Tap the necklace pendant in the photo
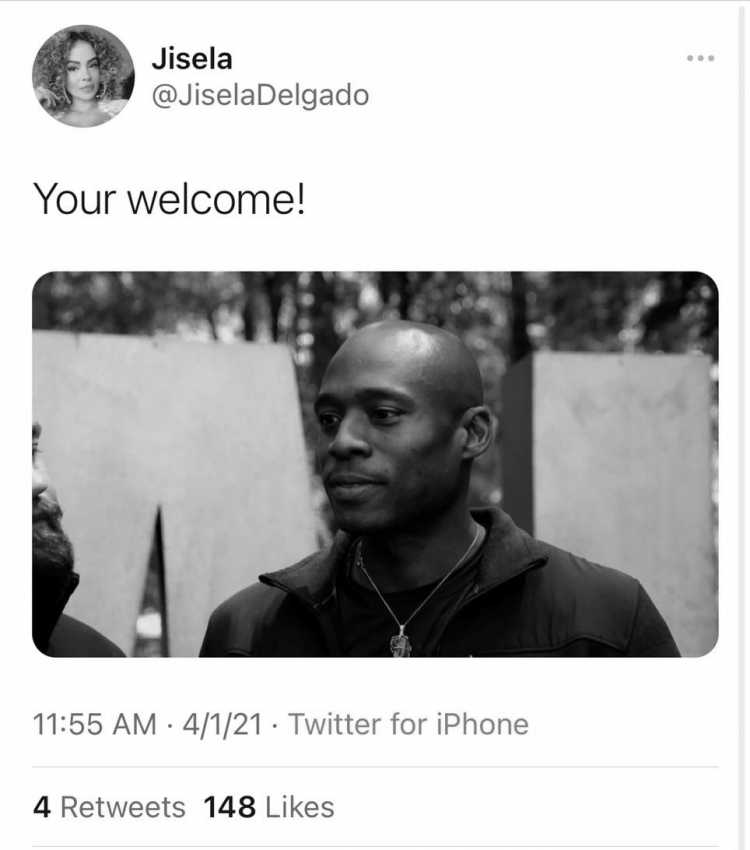 pyautogui.click(x=401, y=644)
